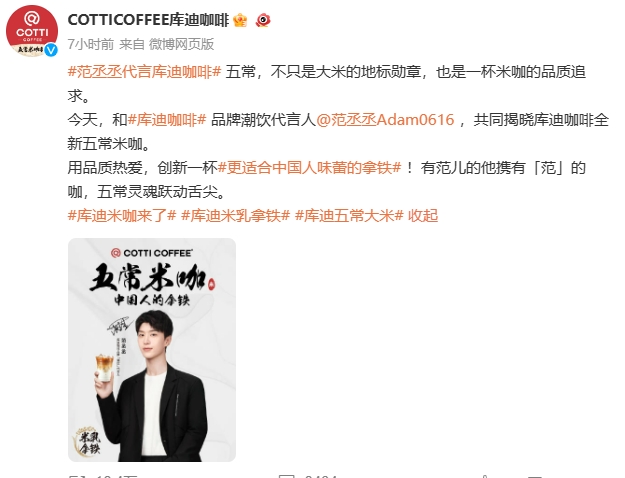This screenshot has height=478, width=625.
Task: Open the COTTICOFFEE库迪咖啡 account name
Action: (148, 20)
